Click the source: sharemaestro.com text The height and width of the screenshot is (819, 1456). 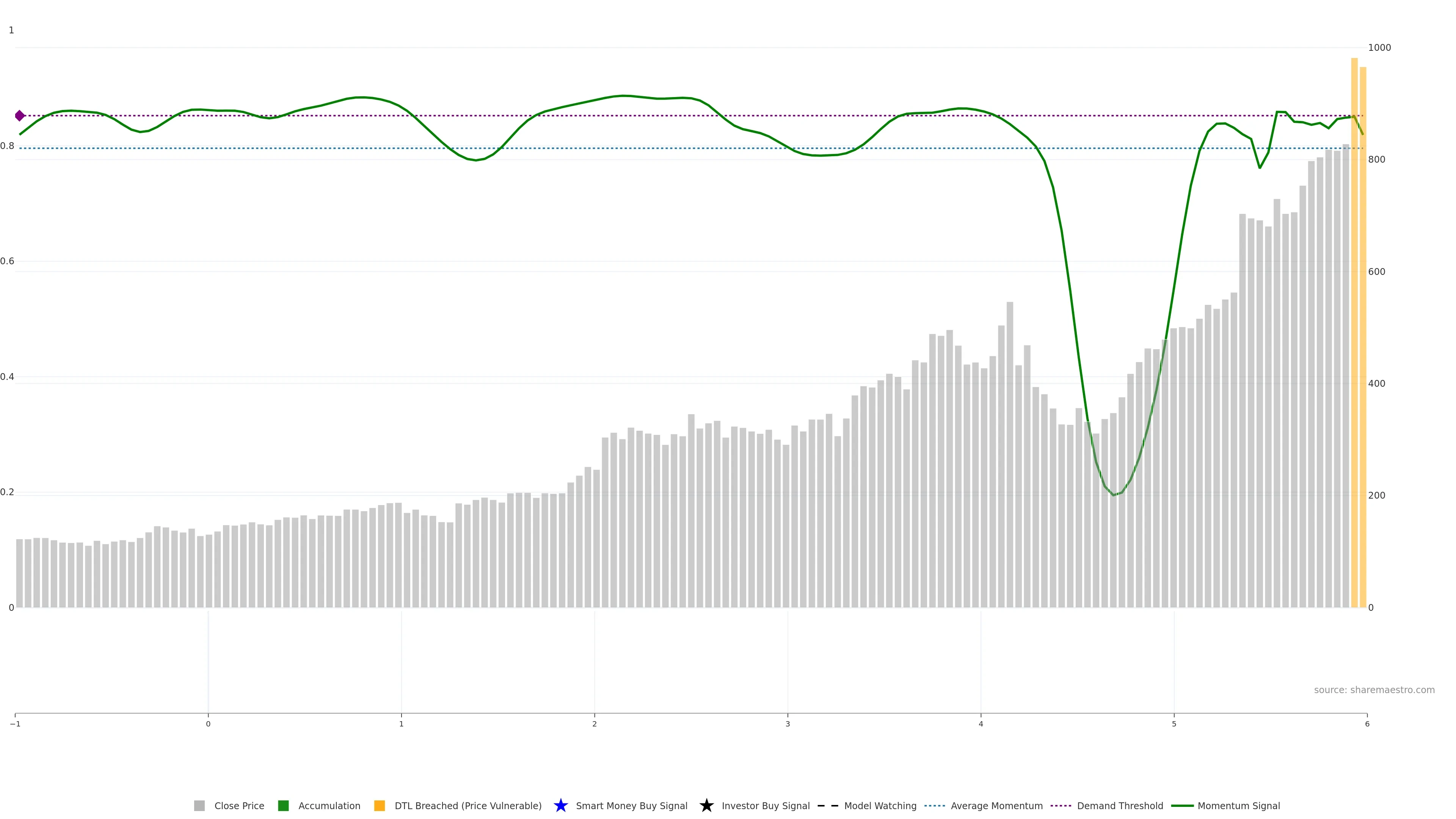point(1374,690)
